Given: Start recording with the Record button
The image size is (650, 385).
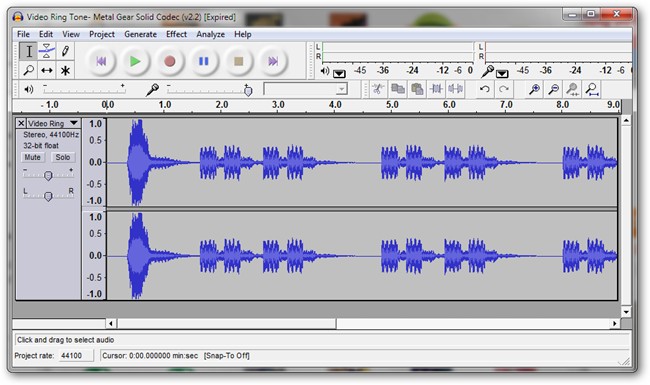Looking at the screenshot, I should pos(170,61).
